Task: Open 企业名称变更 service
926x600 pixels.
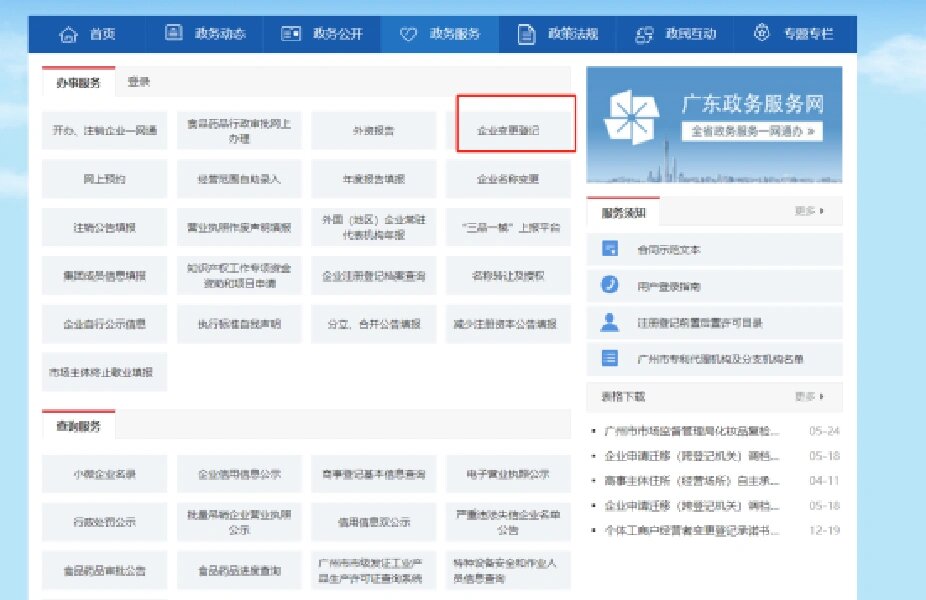Action: tap(508, 179)
